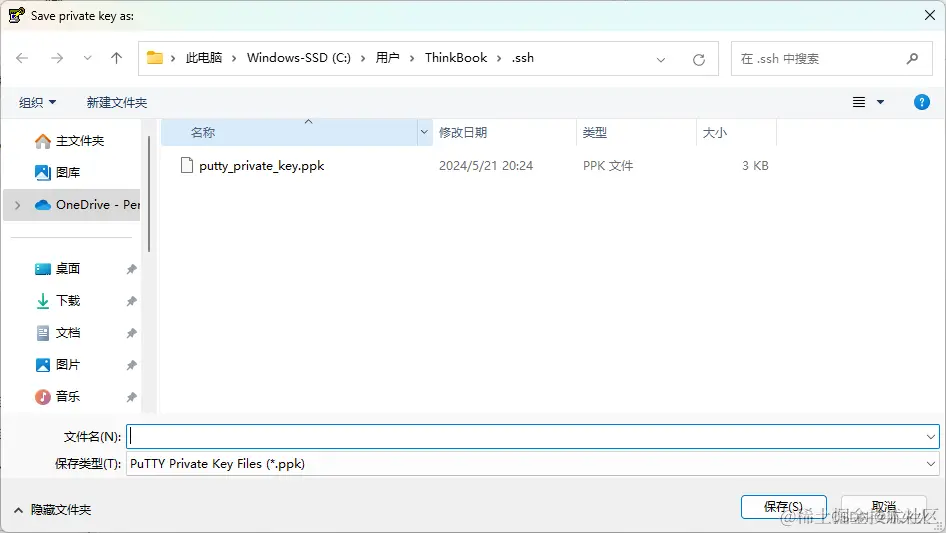Sort by 类型 column header
946x533 pixels.
pos(636,133)
